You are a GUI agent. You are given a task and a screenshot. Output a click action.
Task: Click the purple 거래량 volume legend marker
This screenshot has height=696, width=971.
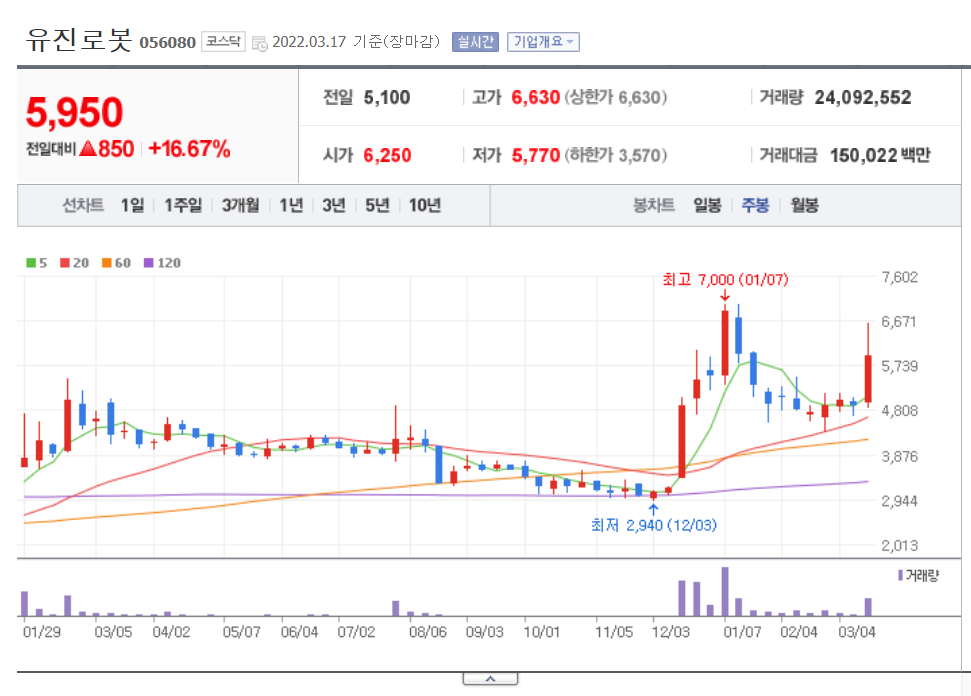[900, 575]
